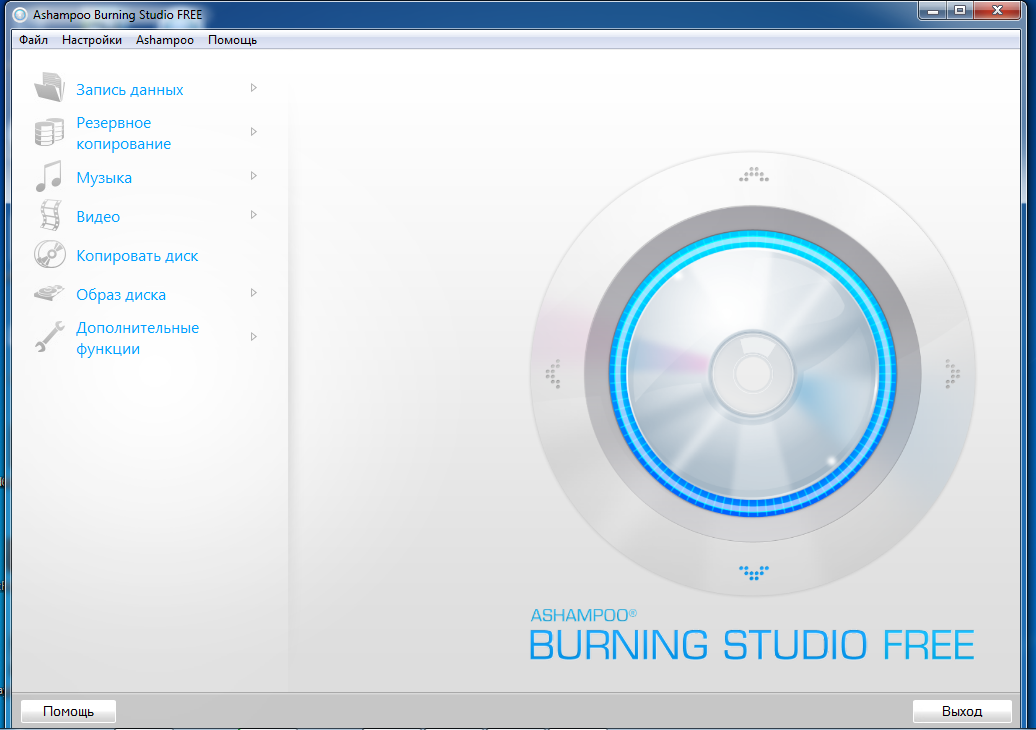Close the Burning Studio window

[998, 11]
